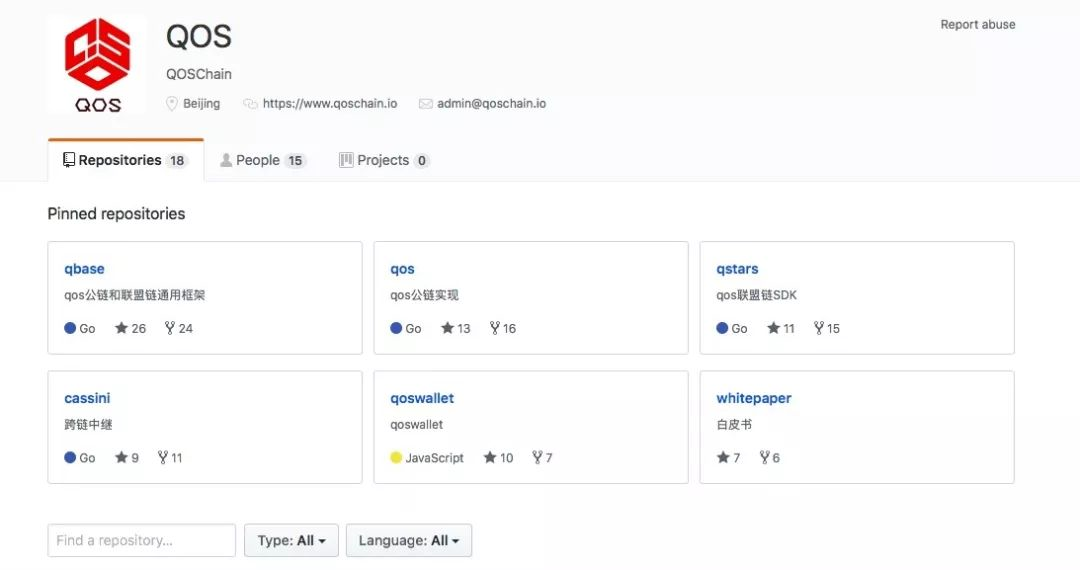
Task: Open the Type: All dropdown
Action: (291, 540)
